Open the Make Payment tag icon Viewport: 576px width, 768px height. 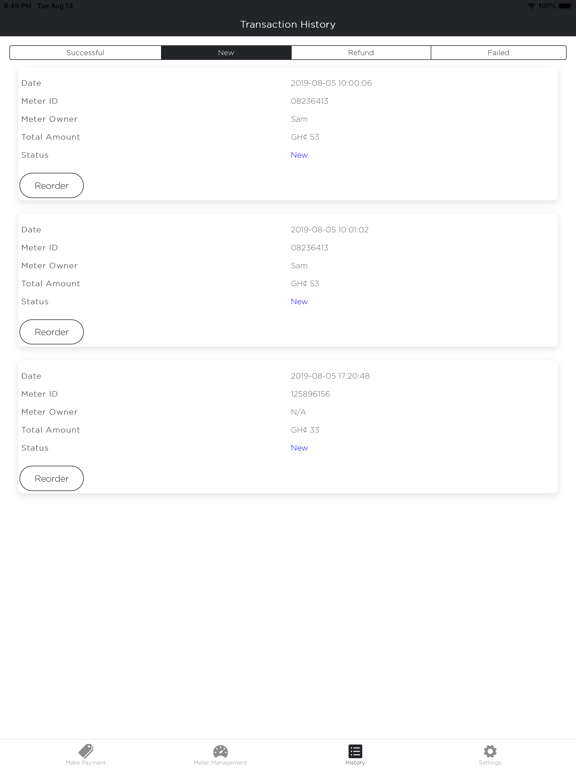pos(86,750)
